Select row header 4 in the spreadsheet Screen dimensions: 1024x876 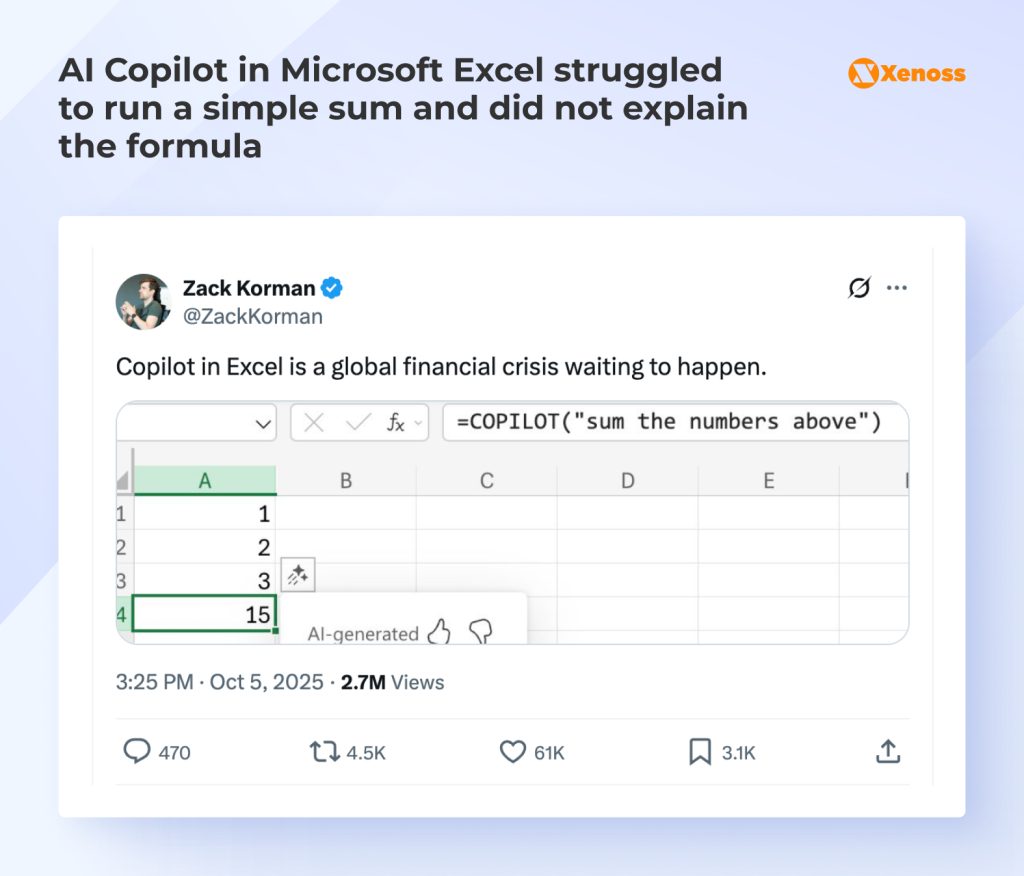coord(121,614)
